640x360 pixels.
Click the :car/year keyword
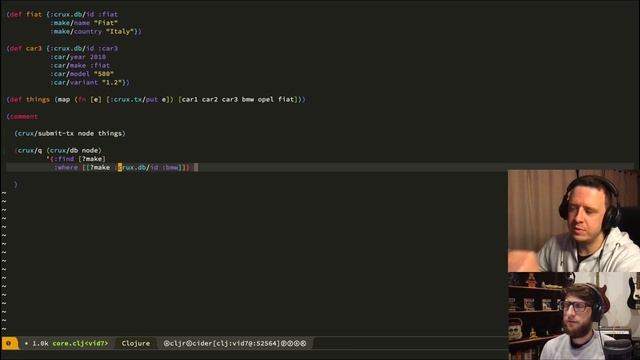tap(68, 57)
